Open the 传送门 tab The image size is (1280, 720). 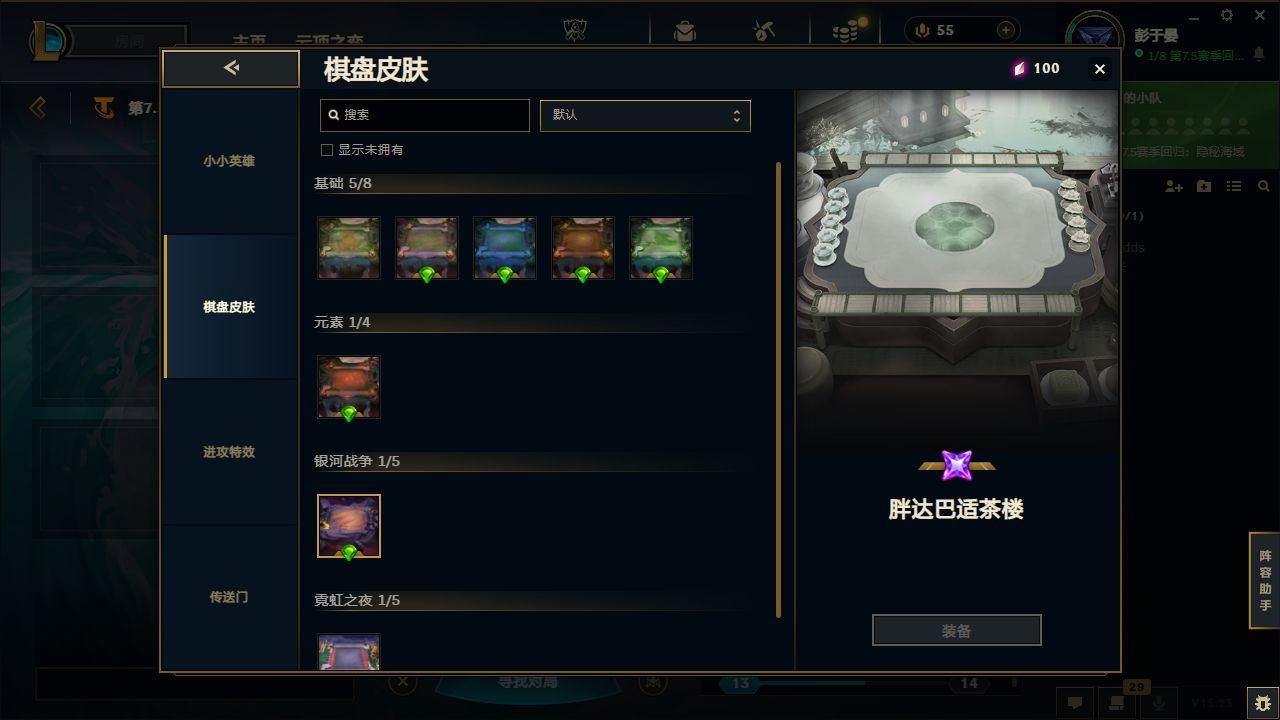click(x=229, y=597)
